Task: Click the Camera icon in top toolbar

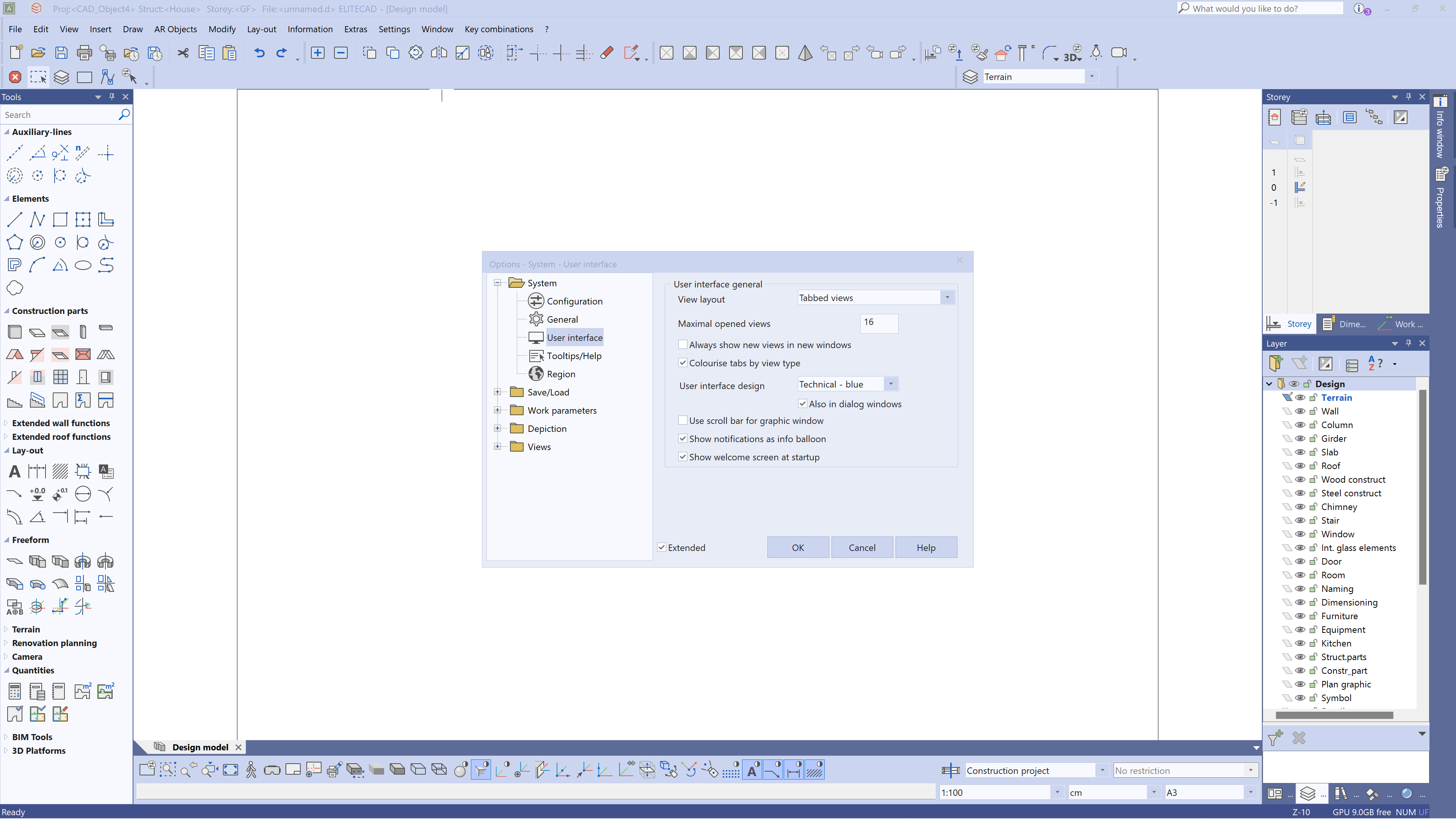Action: coord(1119,53)
